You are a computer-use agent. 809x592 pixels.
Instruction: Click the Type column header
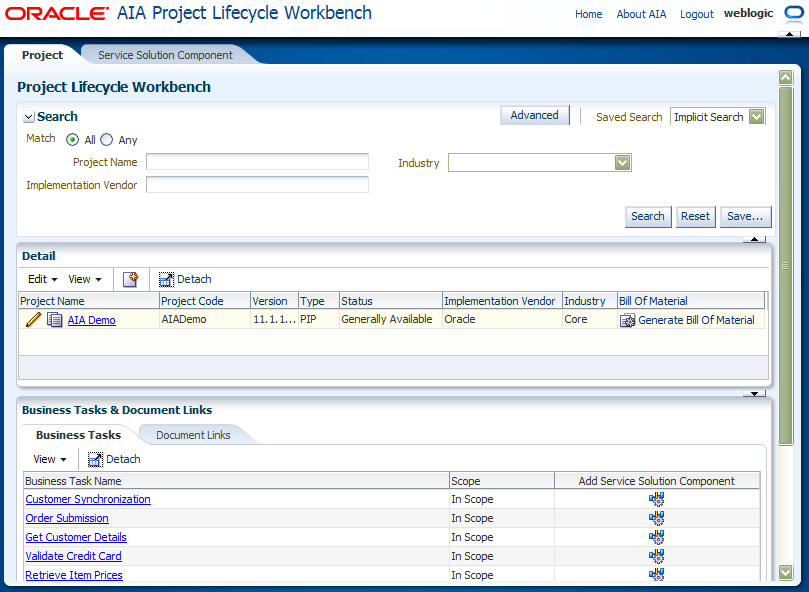click(x=319, y=301)
